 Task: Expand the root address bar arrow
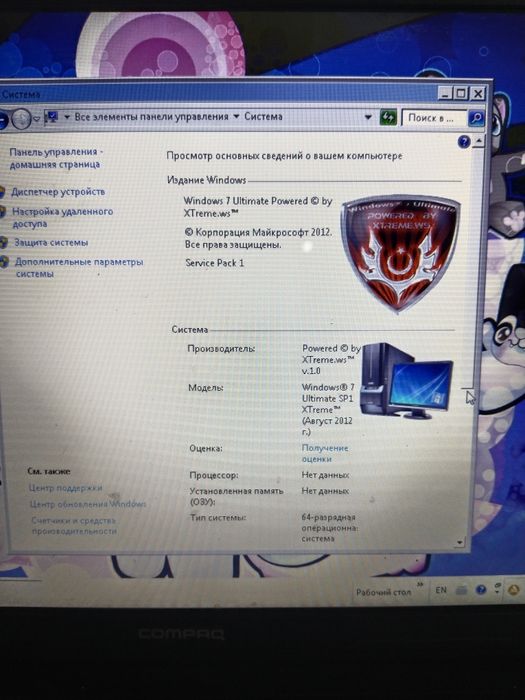pyautogui.click(x=67, y=117)
